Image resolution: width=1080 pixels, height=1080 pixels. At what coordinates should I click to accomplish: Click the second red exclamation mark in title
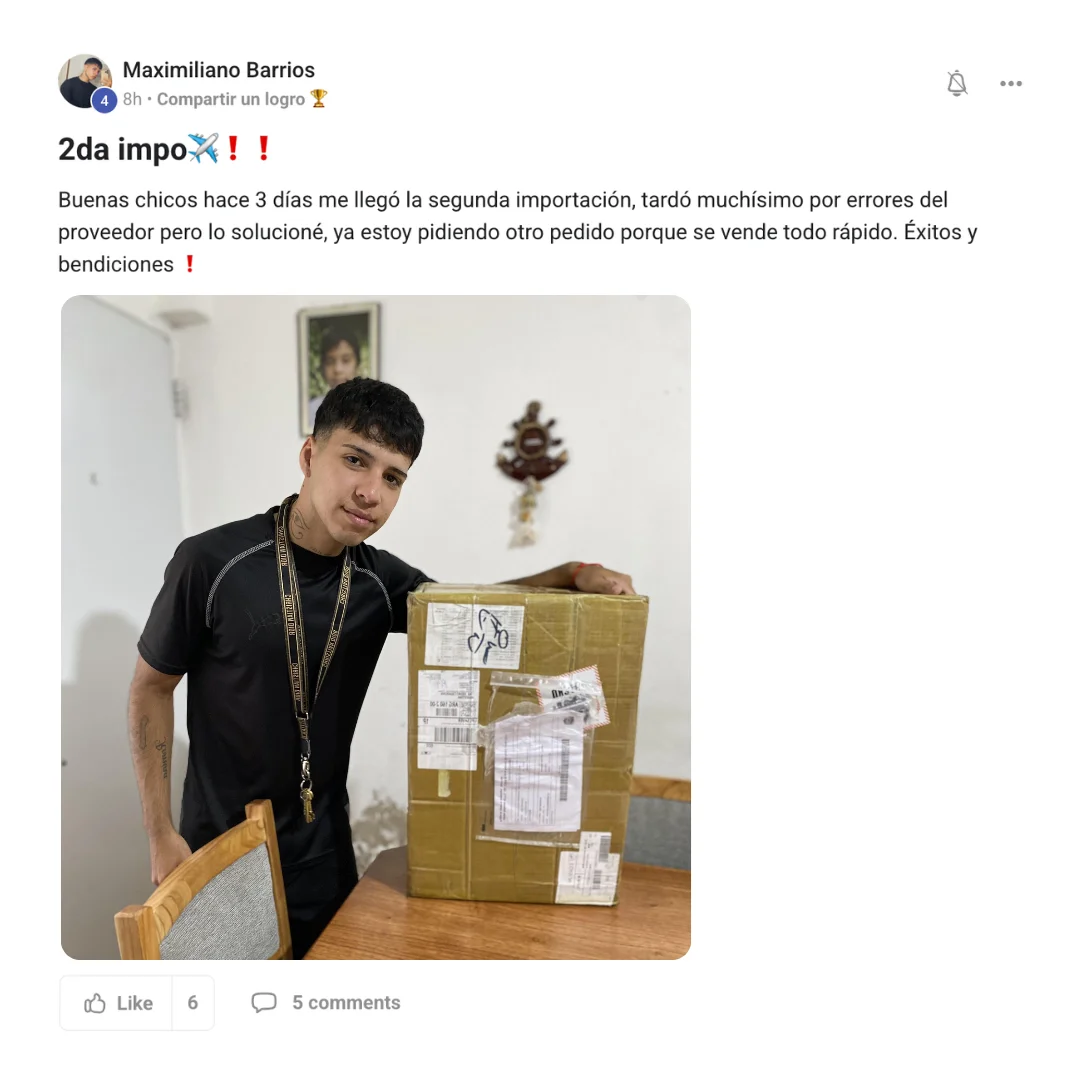point(264,148)
